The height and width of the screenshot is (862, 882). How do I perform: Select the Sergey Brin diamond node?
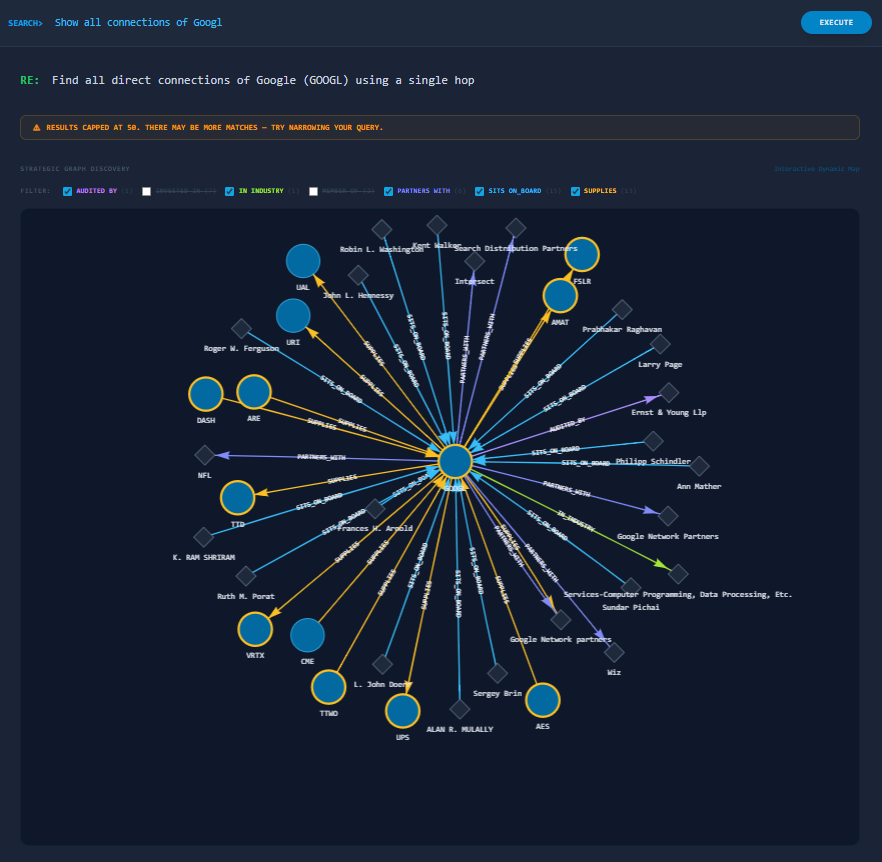[x=497, y=673]
